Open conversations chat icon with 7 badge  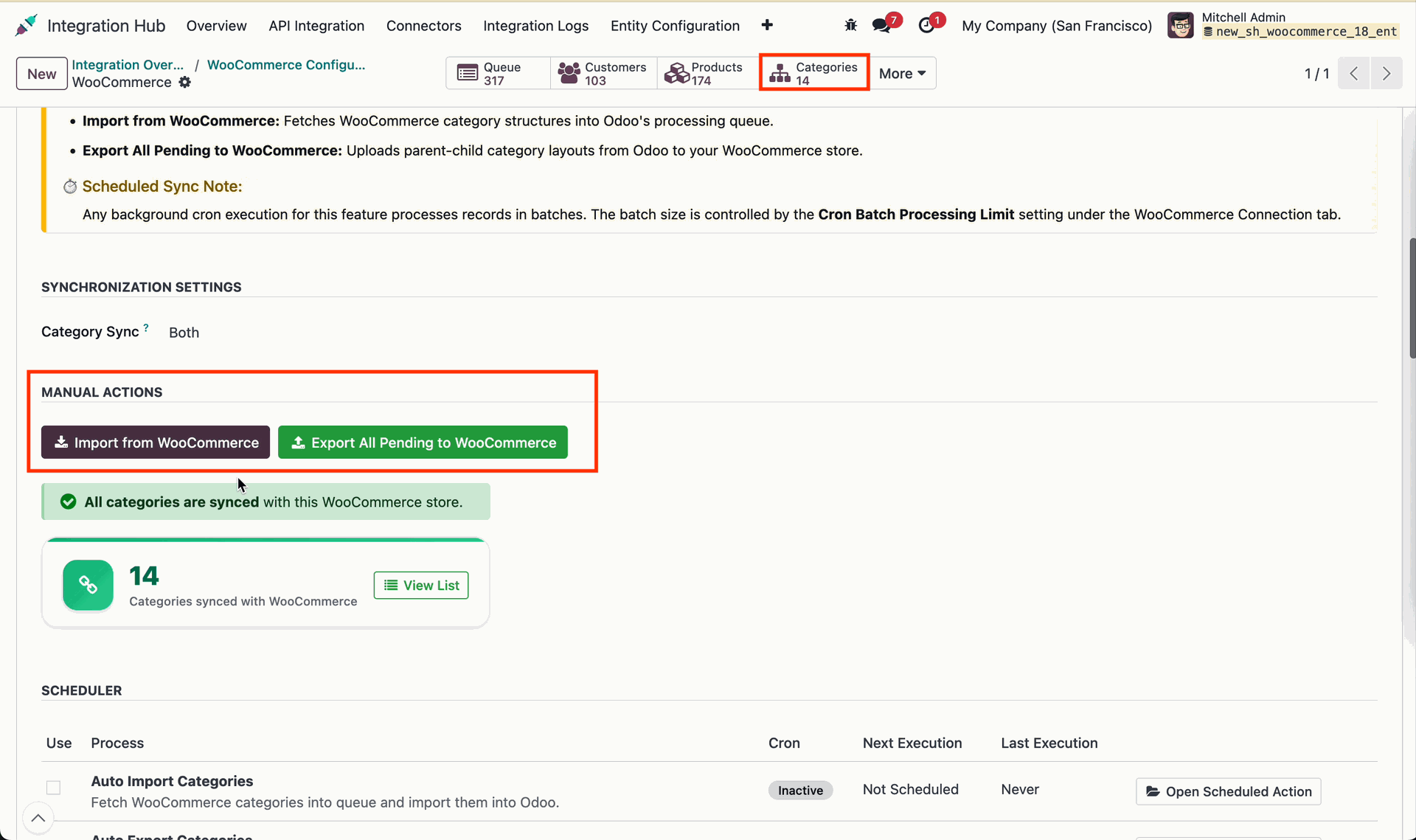pyautogui.click(x=881, y=25)
